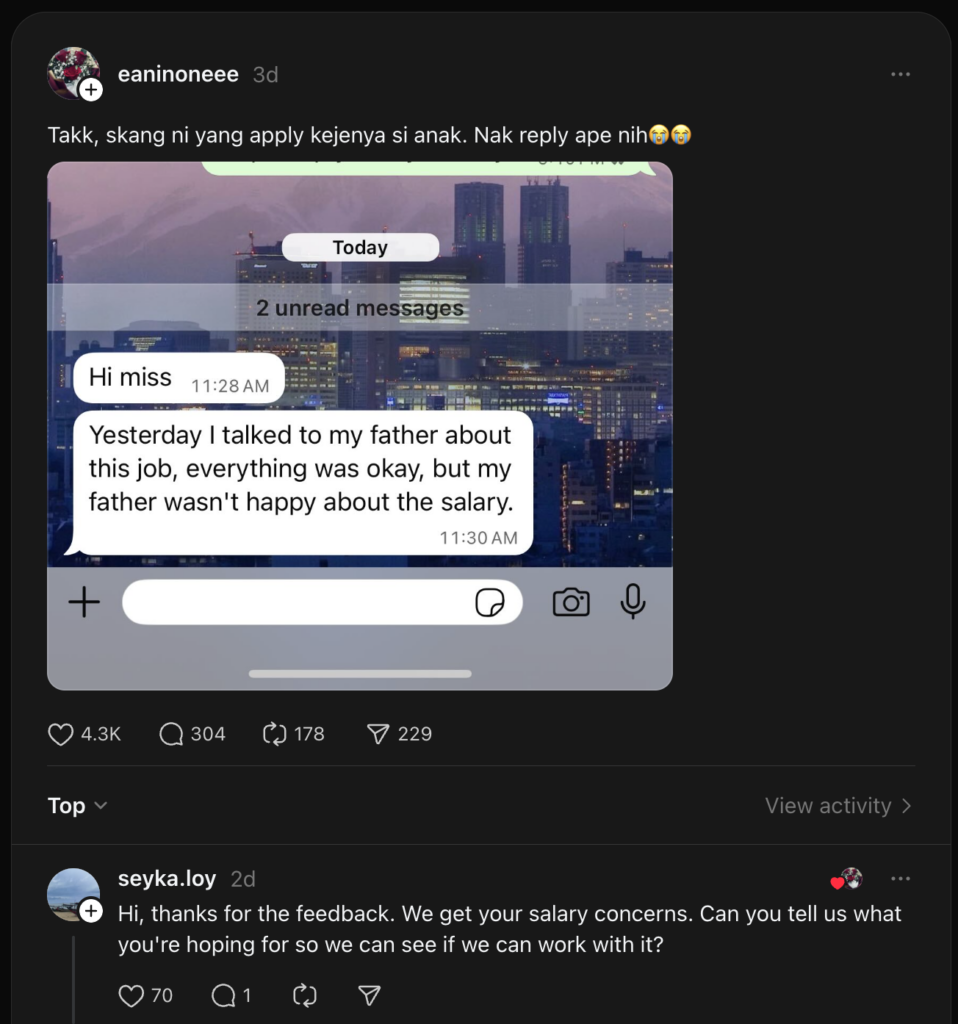Share seyka.loy's reply

click(369, 995)
